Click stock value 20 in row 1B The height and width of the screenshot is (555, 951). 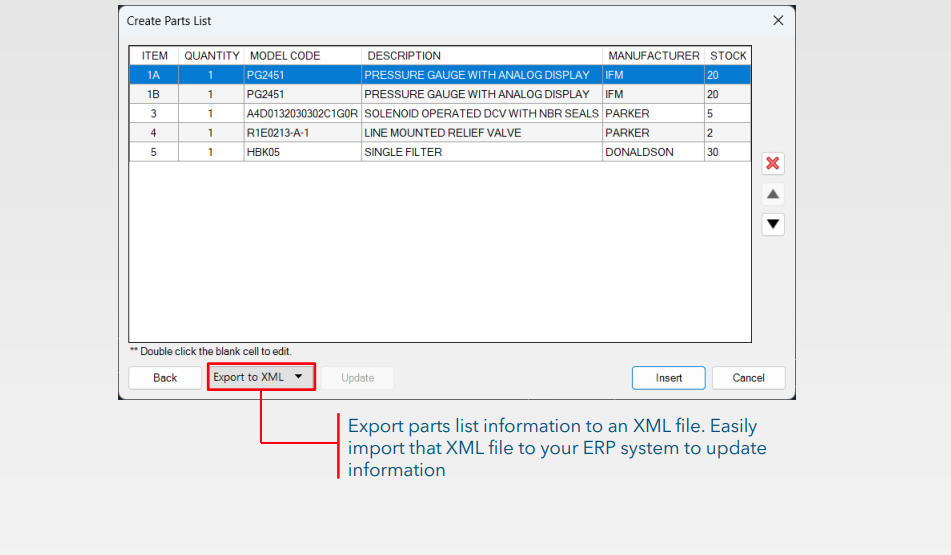click(728, 95)
